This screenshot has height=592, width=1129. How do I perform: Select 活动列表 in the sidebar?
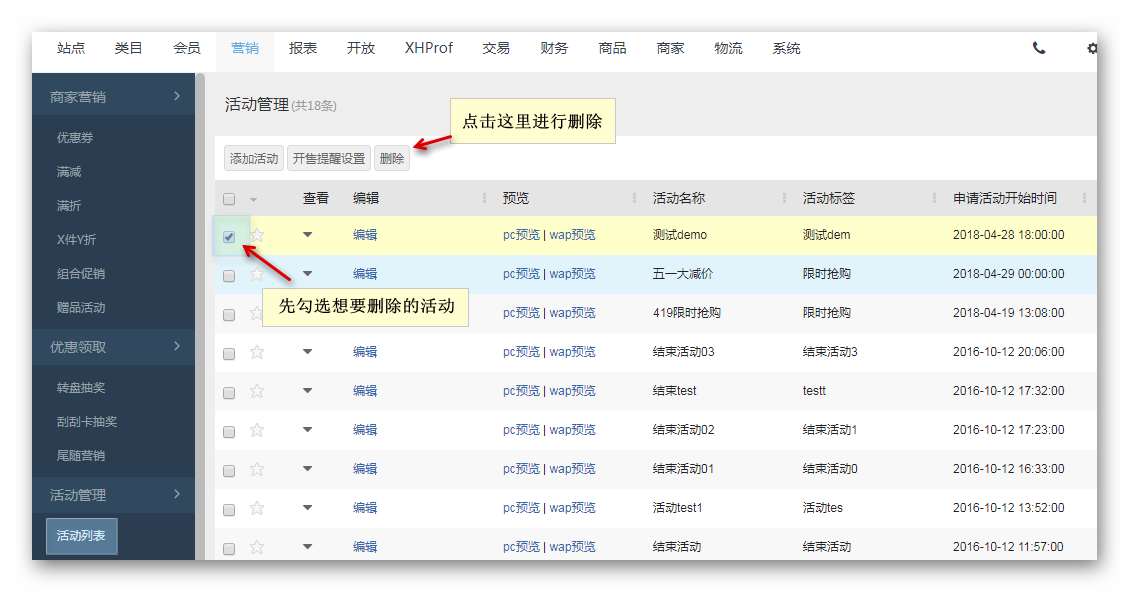[x=81, y=536]
